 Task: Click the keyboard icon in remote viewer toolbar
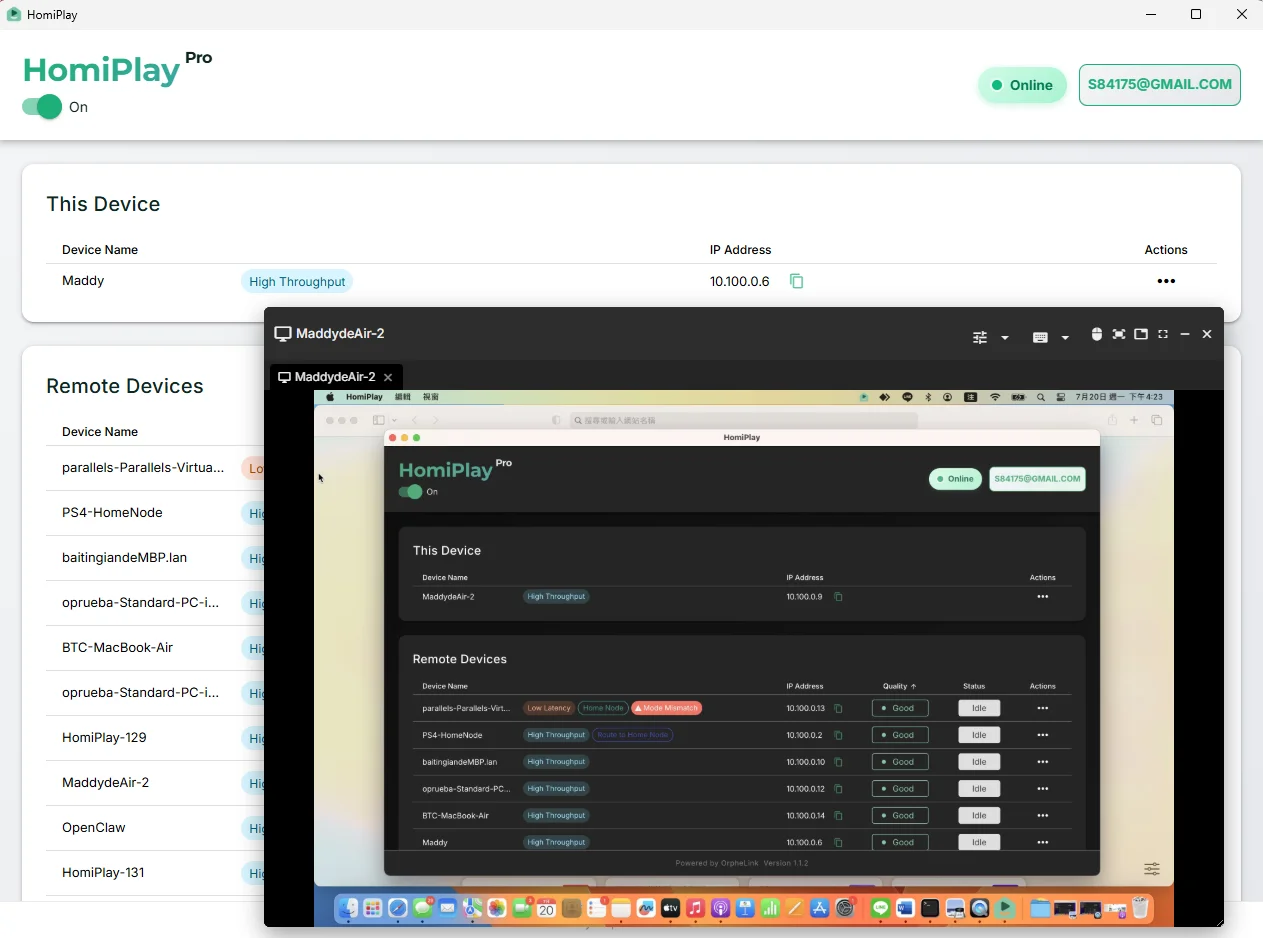pos(1040,337)
